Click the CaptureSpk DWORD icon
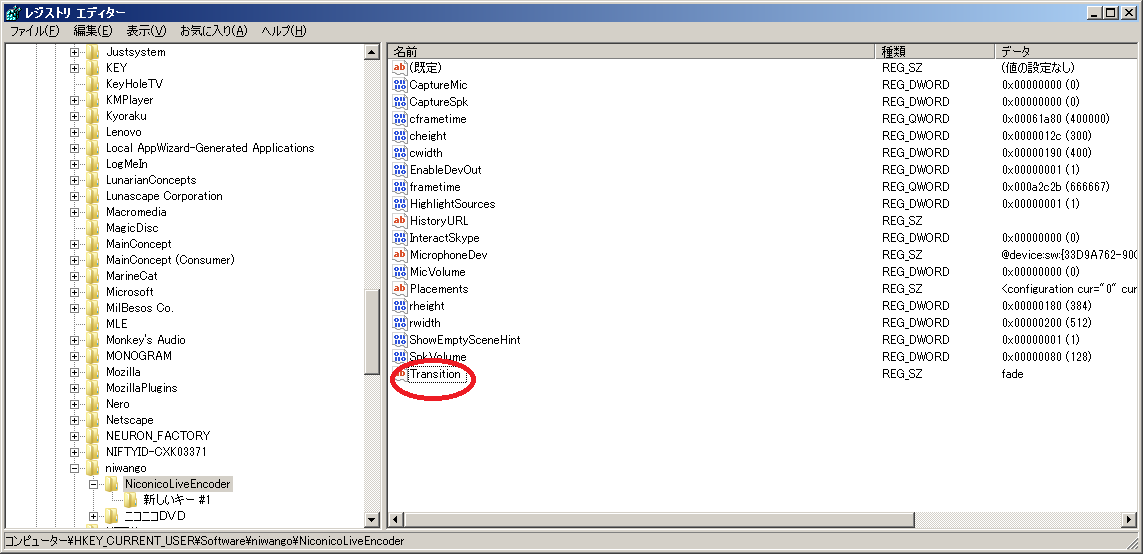Screen dimensions: 1143x554 (399, 101)
